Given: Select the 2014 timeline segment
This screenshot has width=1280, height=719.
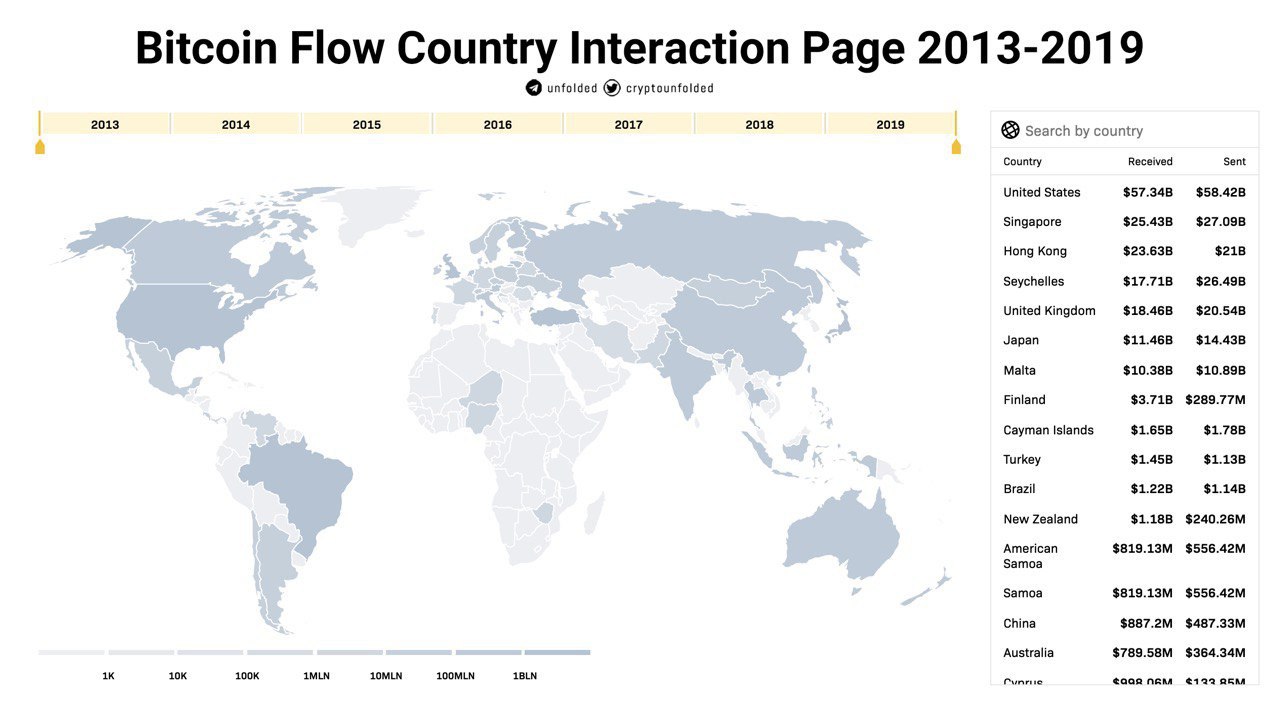Looking at the screenshot, I should click(236, 124).
